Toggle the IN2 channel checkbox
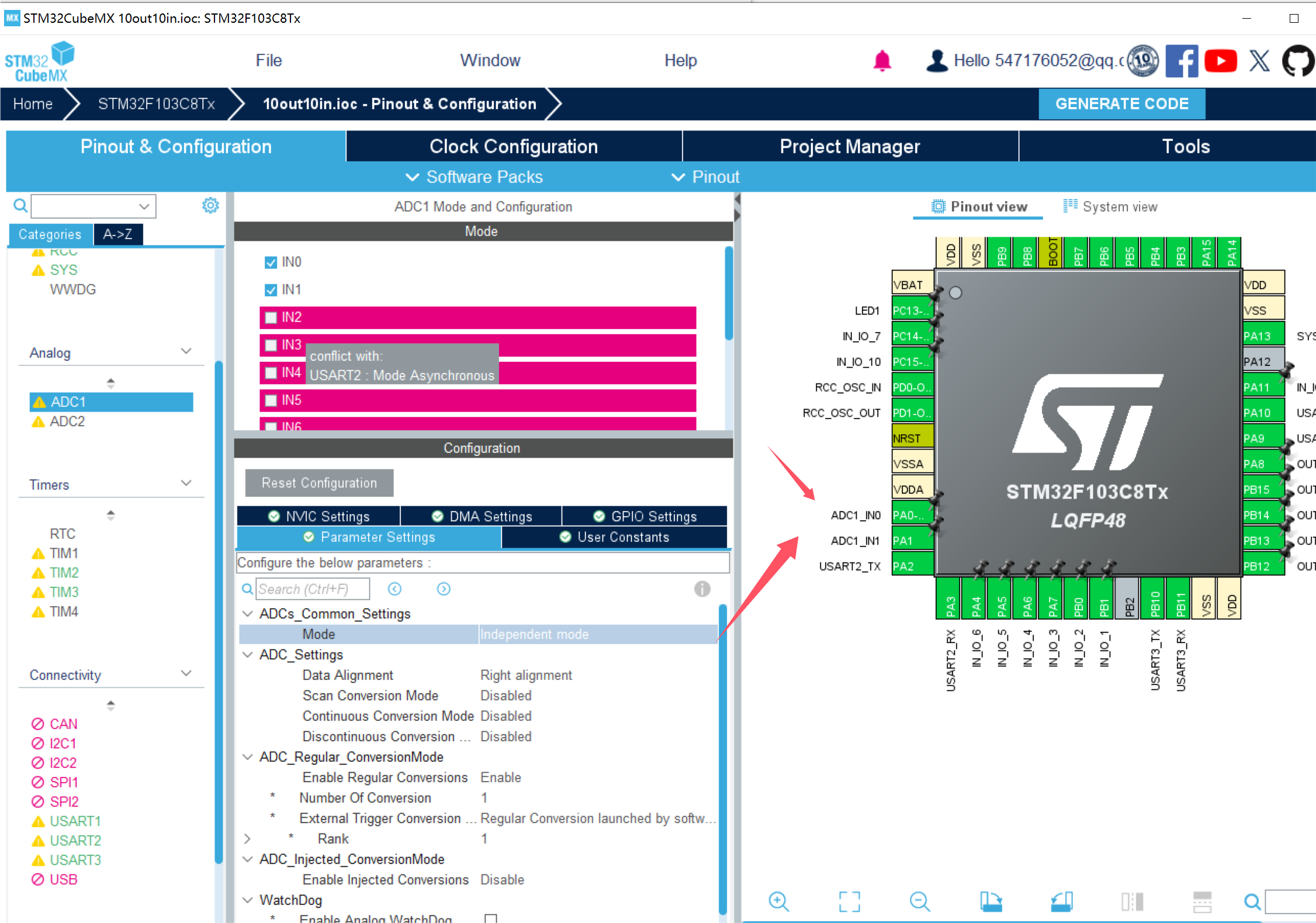1316x923 pixels. pos(271,317)
